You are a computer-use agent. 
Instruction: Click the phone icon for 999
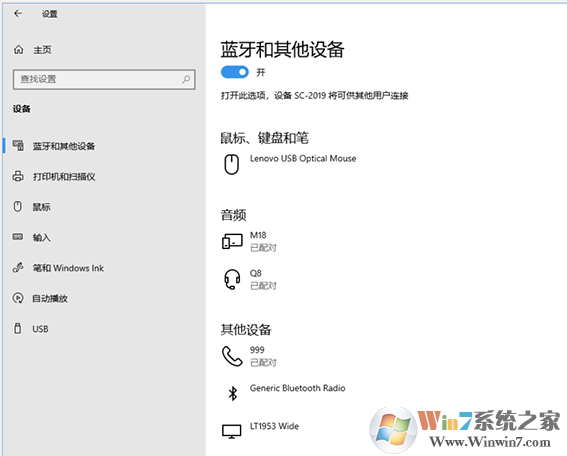pyautogui.click(x=232, y=356)
